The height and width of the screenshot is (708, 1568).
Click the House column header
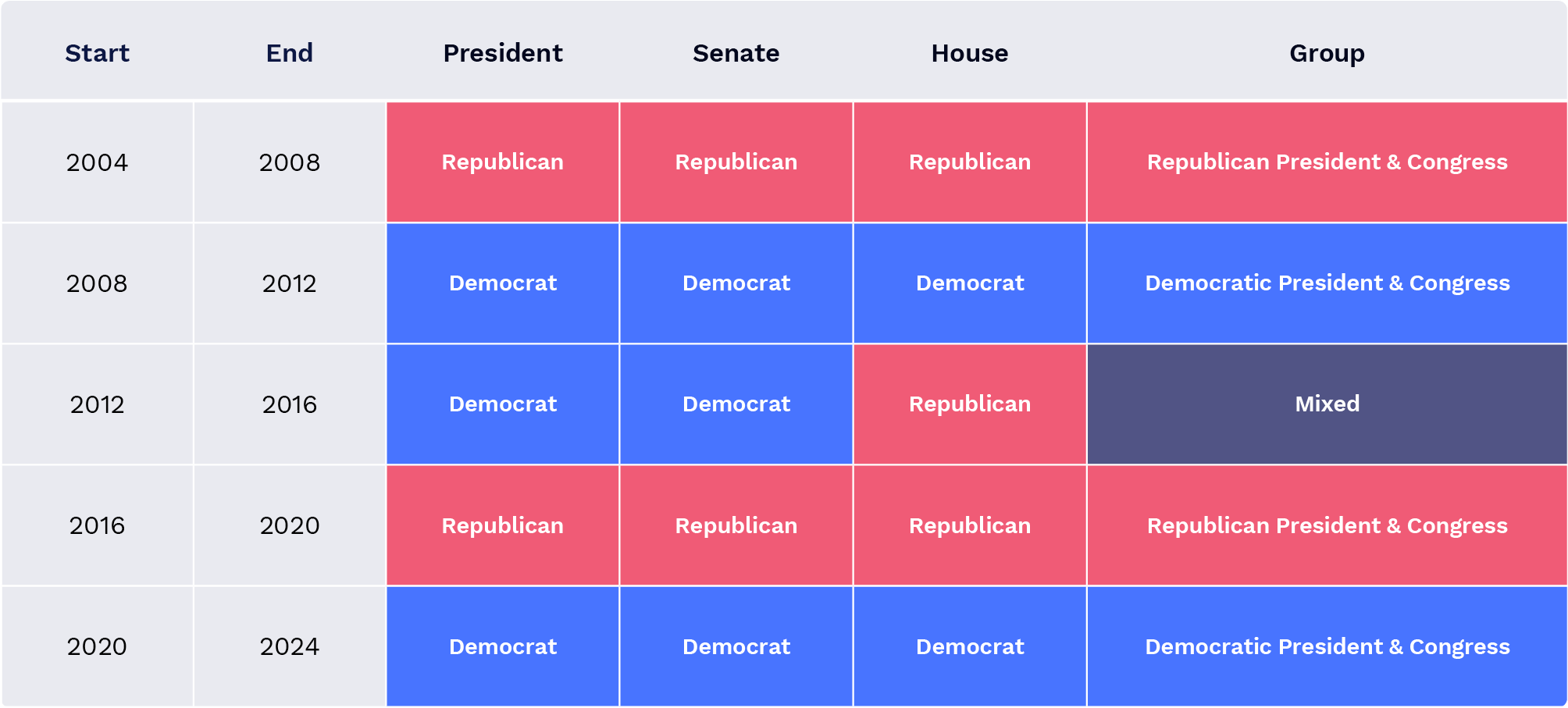pyautogui.click(x=969, y=53)
